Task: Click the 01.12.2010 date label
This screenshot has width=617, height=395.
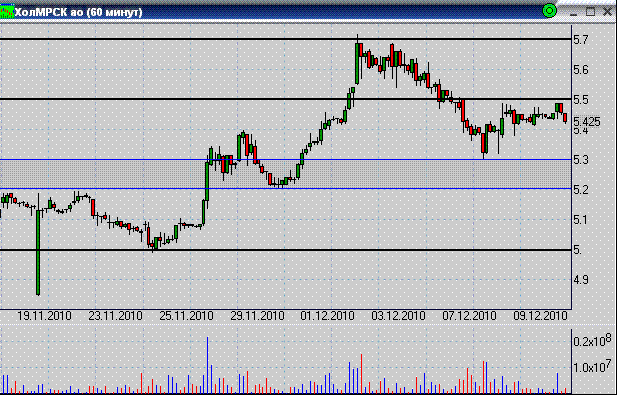Action: (x=327, y=316)
